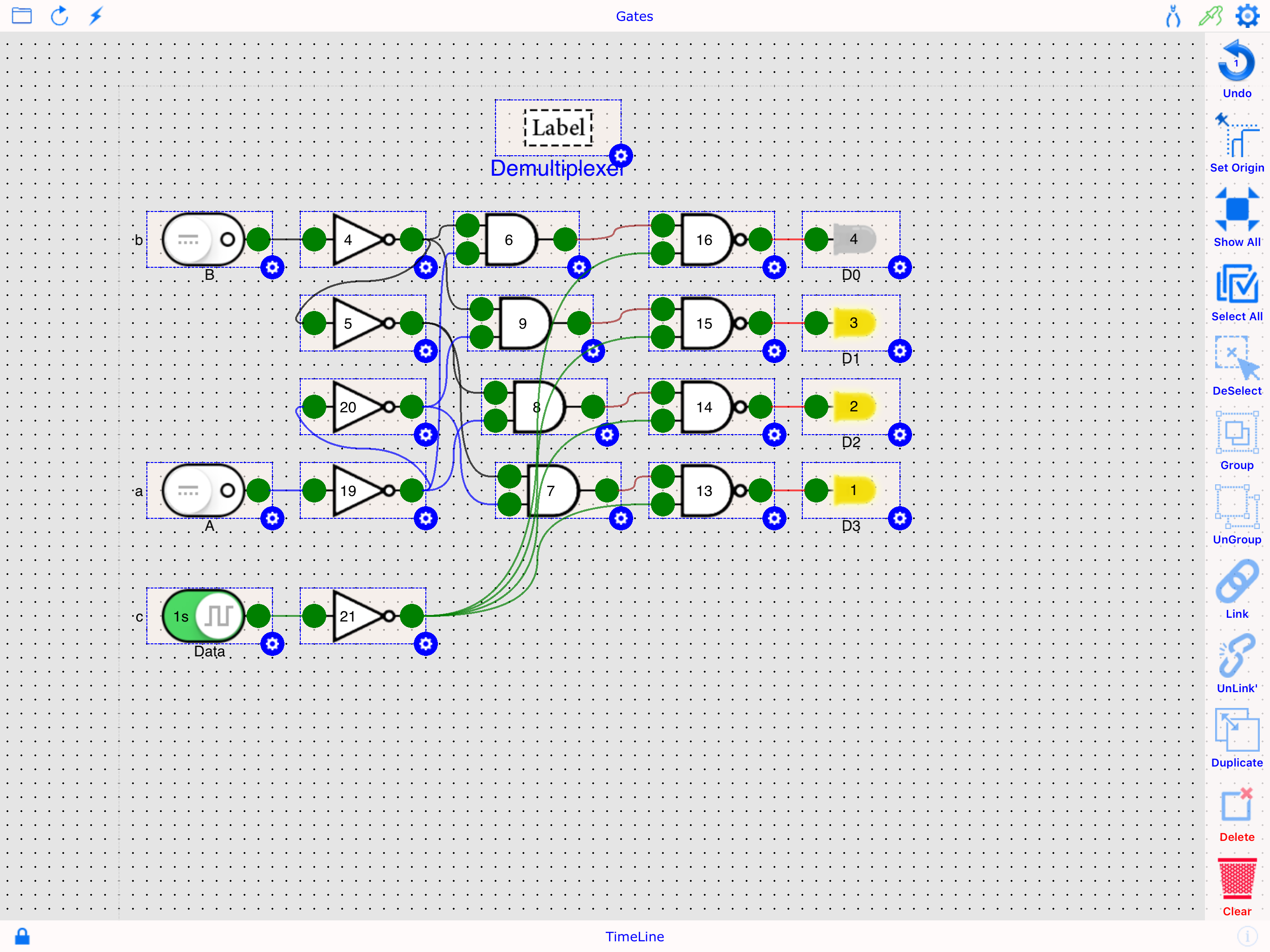Image resolution: width=1270 pixels, height=952 pixels.
Task: Click the lock icon at bottom left
Action: coord(22,937)
